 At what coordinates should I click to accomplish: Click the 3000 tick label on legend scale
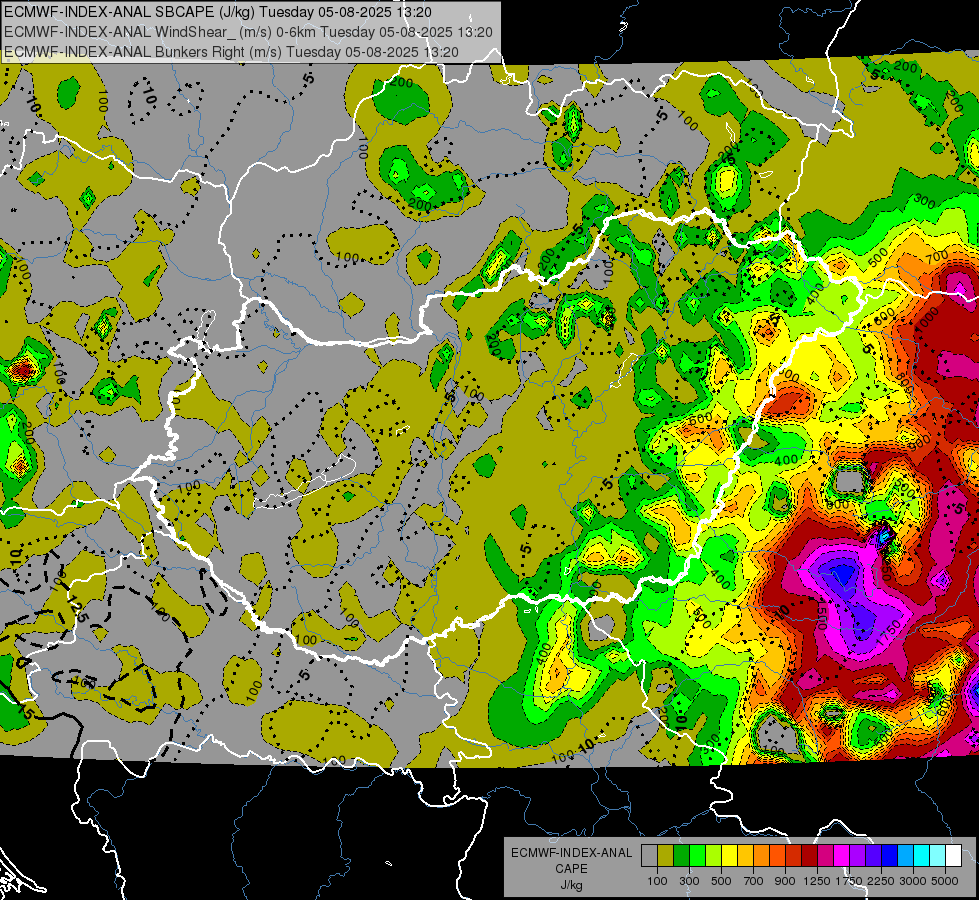coord(913,881)
